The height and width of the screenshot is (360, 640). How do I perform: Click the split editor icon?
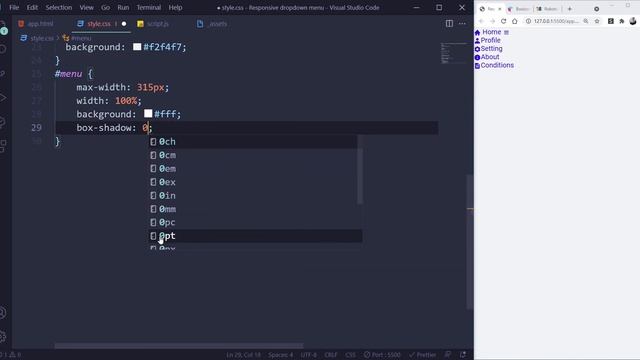point(449,24)
